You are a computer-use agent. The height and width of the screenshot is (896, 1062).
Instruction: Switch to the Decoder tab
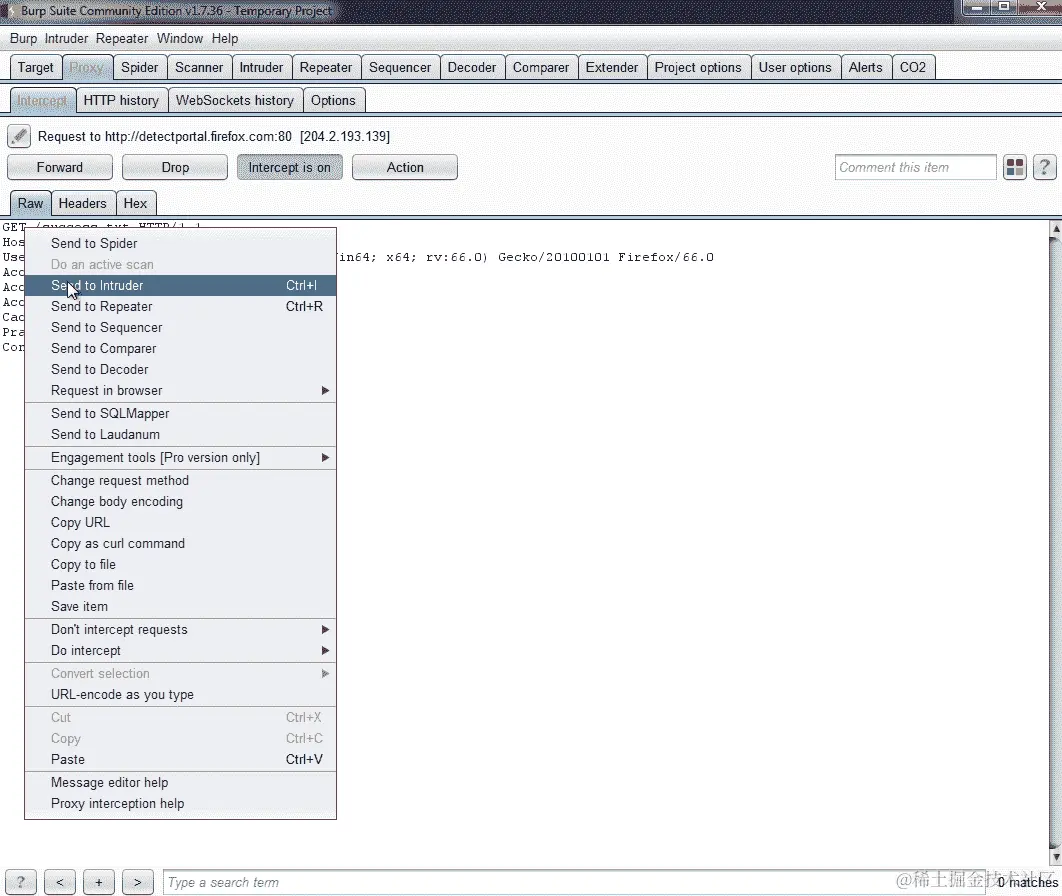pyautogui.click(x=472, y=67)
